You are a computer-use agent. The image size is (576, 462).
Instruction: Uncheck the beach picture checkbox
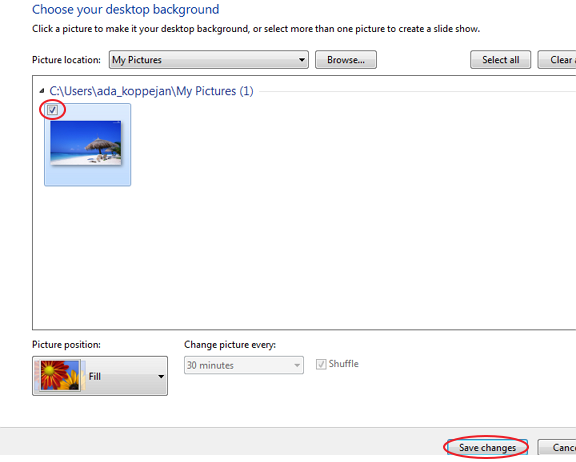pos(53,109)
